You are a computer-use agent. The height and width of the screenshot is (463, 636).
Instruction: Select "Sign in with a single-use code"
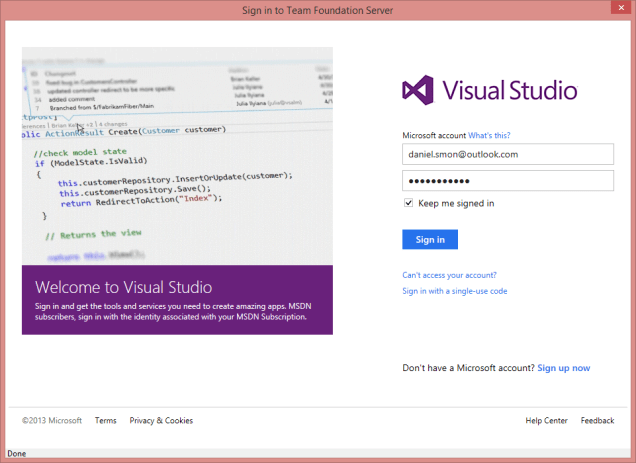coord(455,291)
